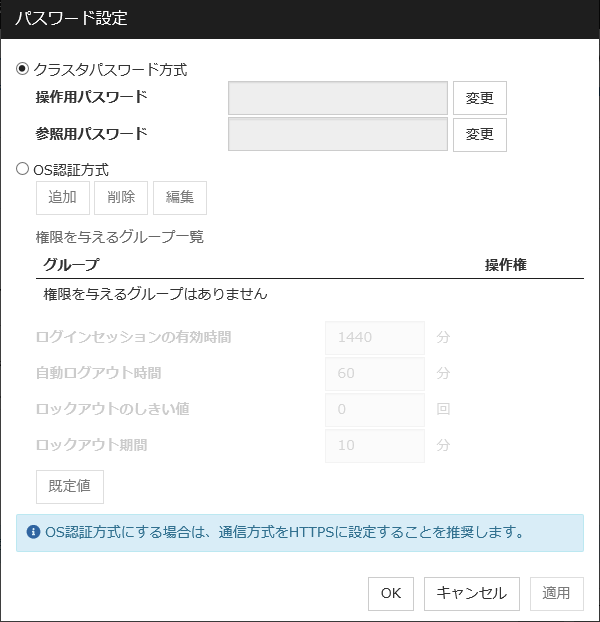Select the OS認証方式 radio button

(x=23, y=170)
